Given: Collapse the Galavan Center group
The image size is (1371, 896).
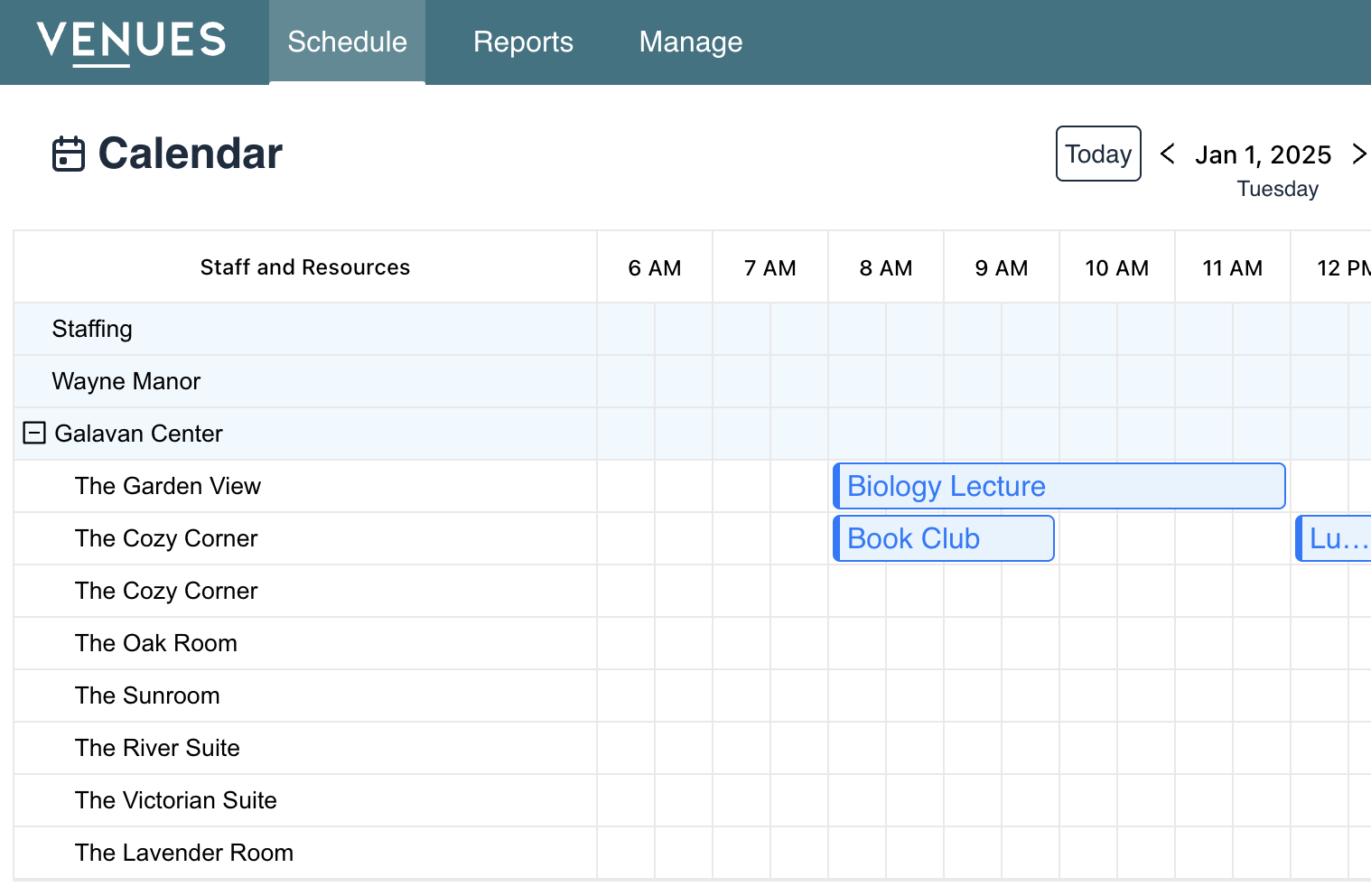Looking at the screenshot, I should 34,434.
